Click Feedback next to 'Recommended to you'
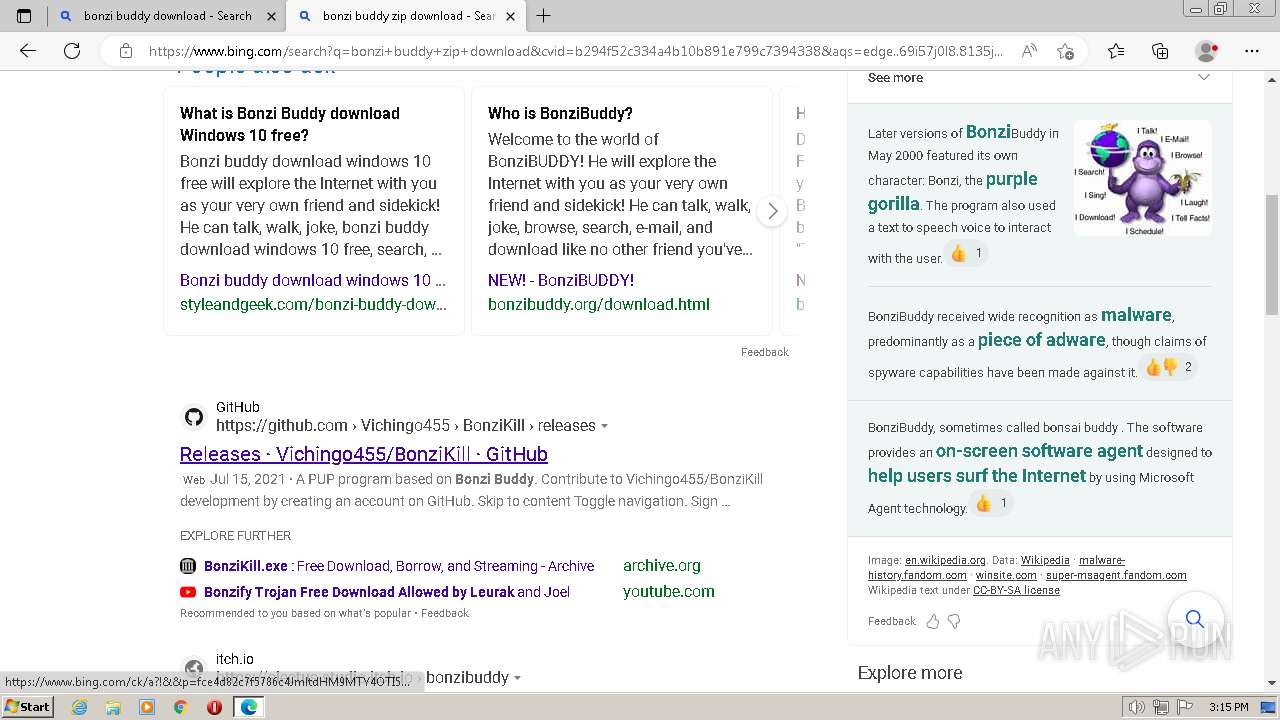Screen dimensions: 1280x720 (x=444, y=613)
